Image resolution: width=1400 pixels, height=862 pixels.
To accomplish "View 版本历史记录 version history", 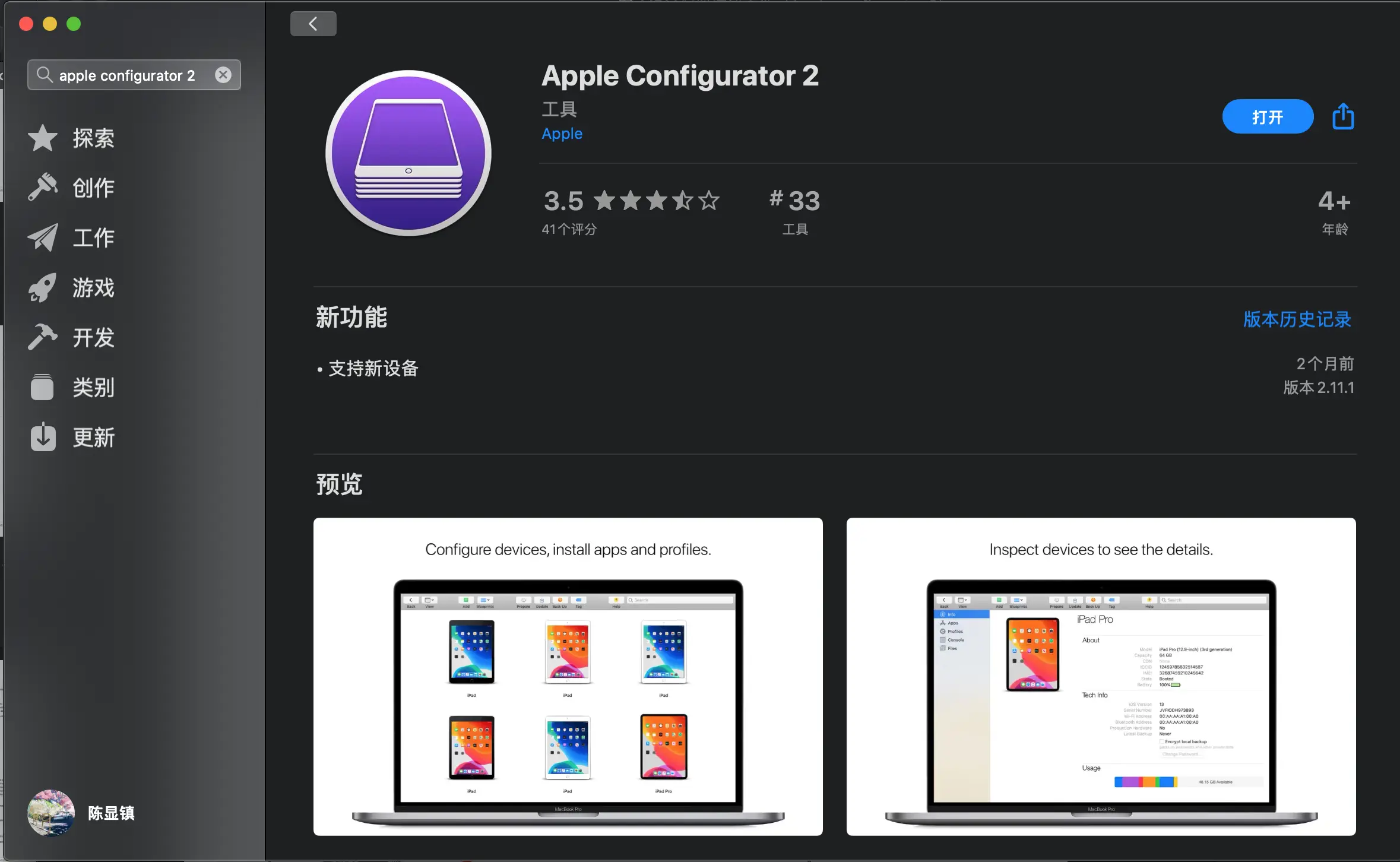I will 1297,319.
